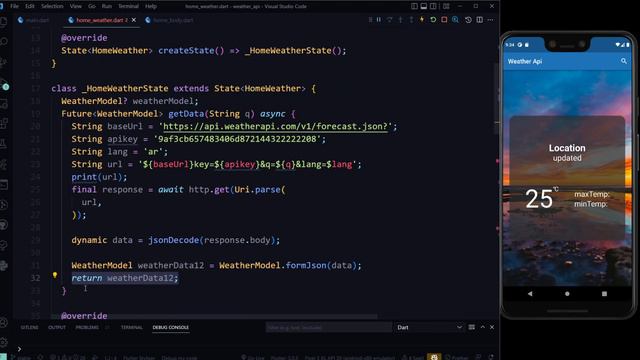Trigger Flutter hot reload lightning icon

pos(422,20)
